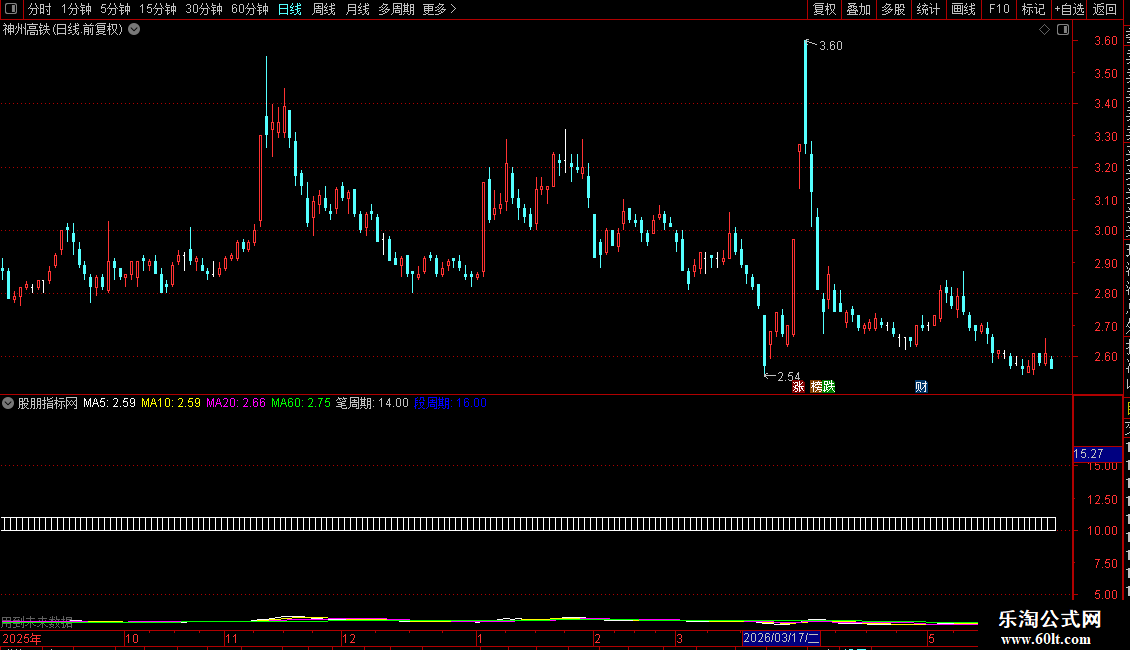This screenshot has height=650, width=1130.
Task: Click the MA10: 2.59 value
Action: tap(171, 403)
